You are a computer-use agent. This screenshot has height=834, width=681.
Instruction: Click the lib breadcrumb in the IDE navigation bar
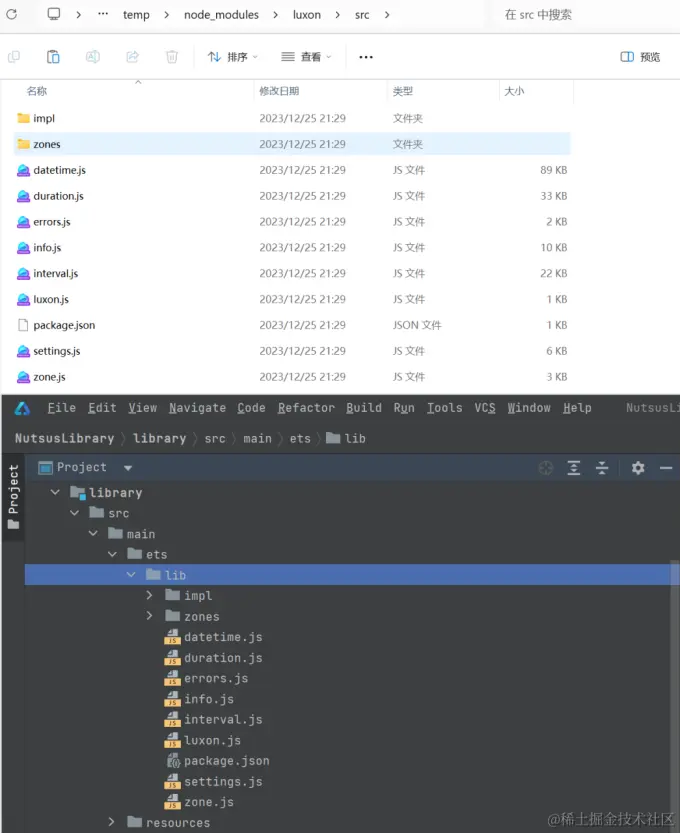(346, 438)
